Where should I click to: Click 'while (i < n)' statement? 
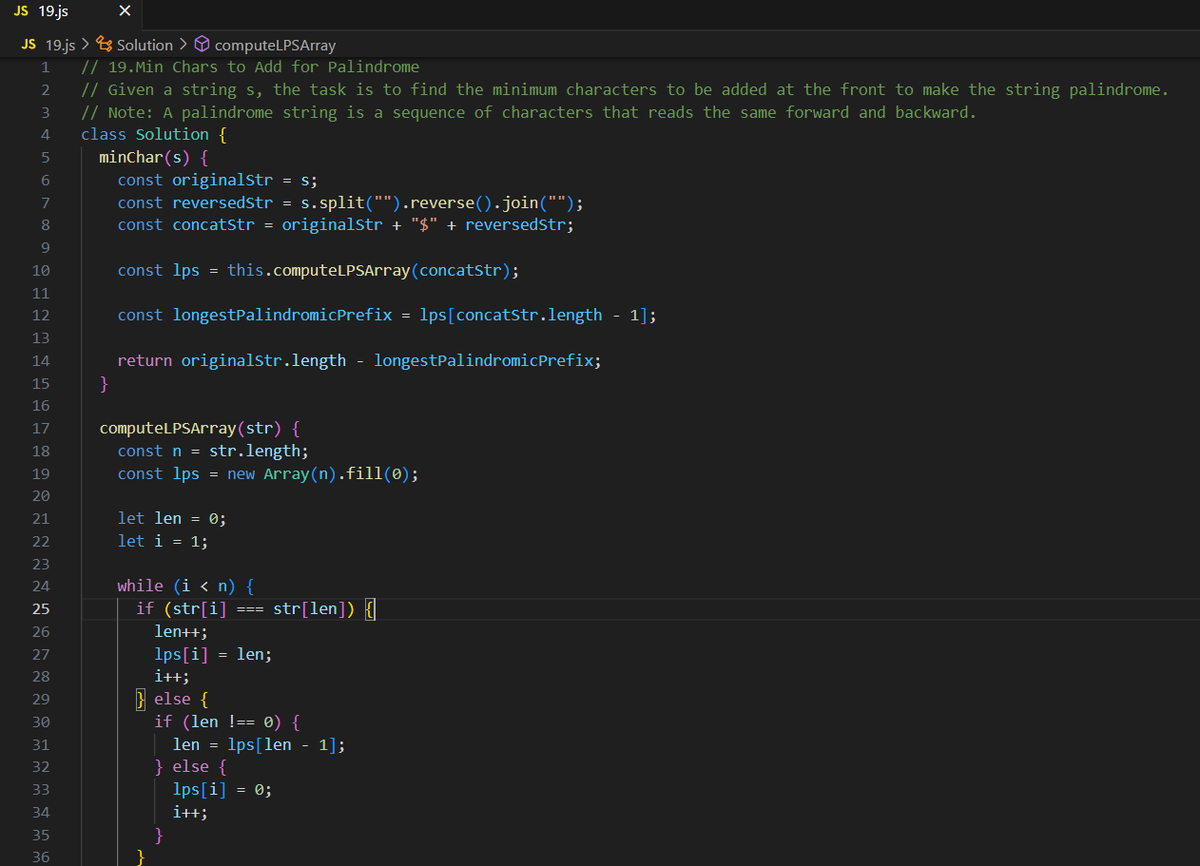(176, 586)
